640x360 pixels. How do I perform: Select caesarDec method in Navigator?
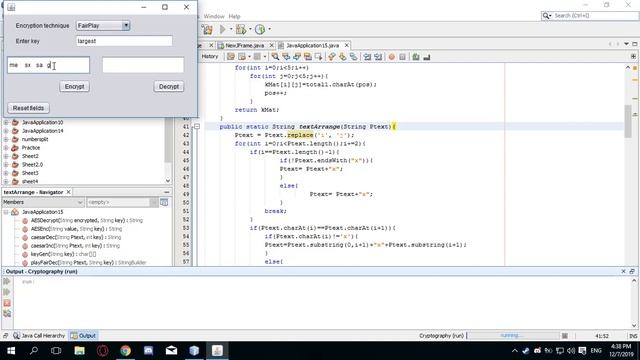tap(76, 237)
